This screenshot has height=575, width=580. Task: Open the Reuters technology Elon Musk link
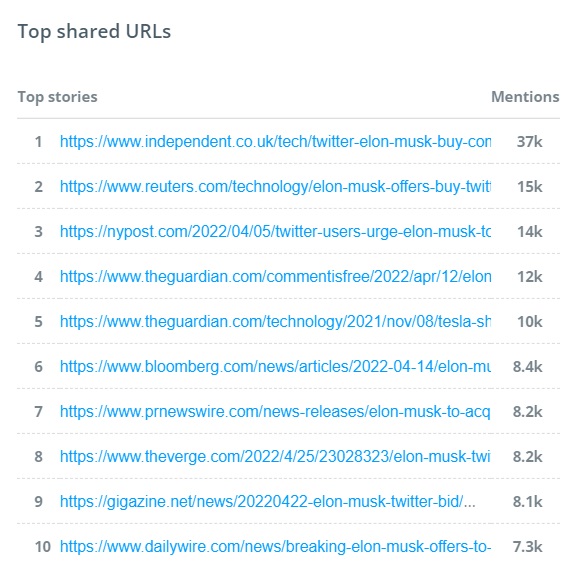point(275,187)
